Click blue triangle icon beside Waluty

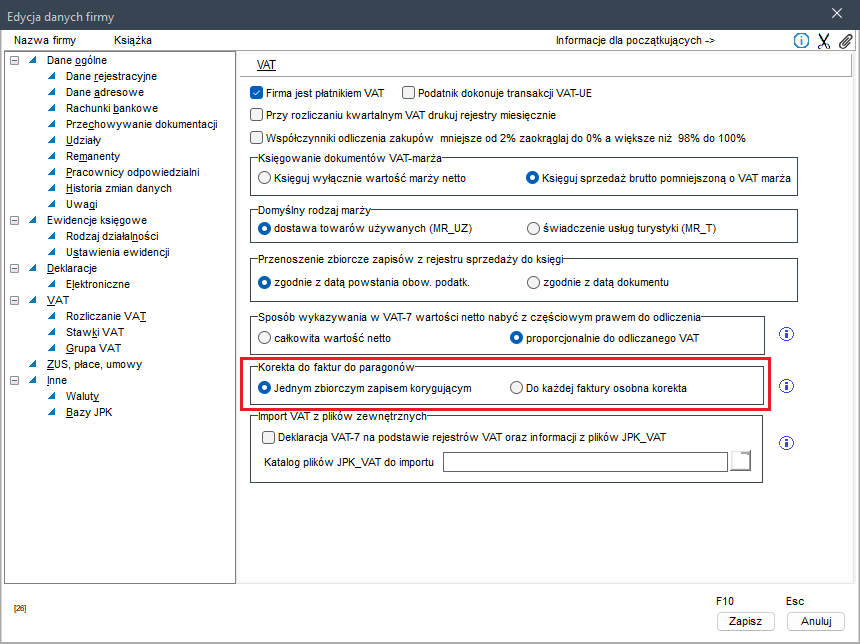coord(52,396)
